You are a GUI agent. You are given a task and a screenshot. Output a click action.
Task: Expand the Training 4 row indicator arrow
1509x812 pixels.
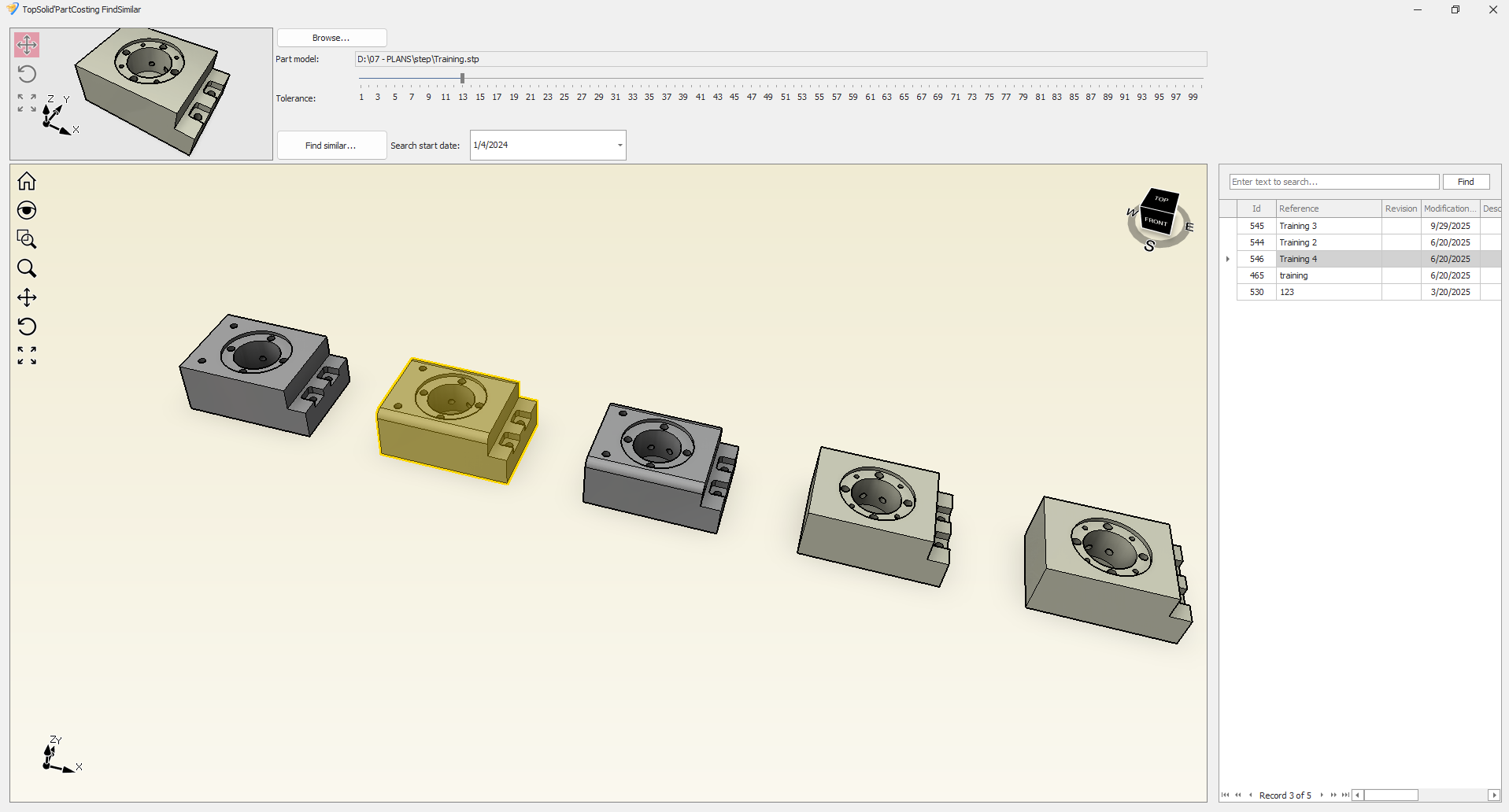pyautogui.click(x=1228, y=259)
